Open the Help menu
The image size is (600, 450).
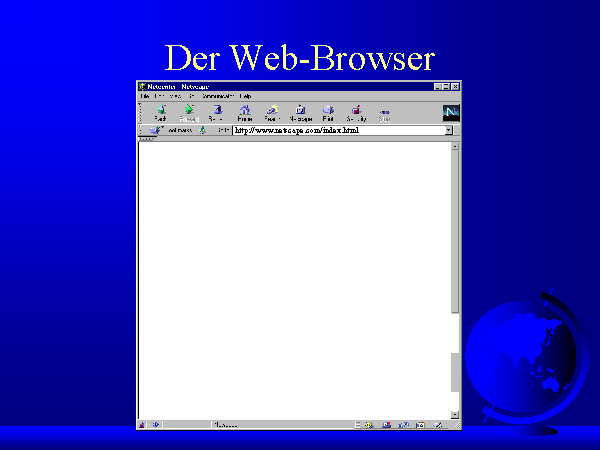pos(245,96)
